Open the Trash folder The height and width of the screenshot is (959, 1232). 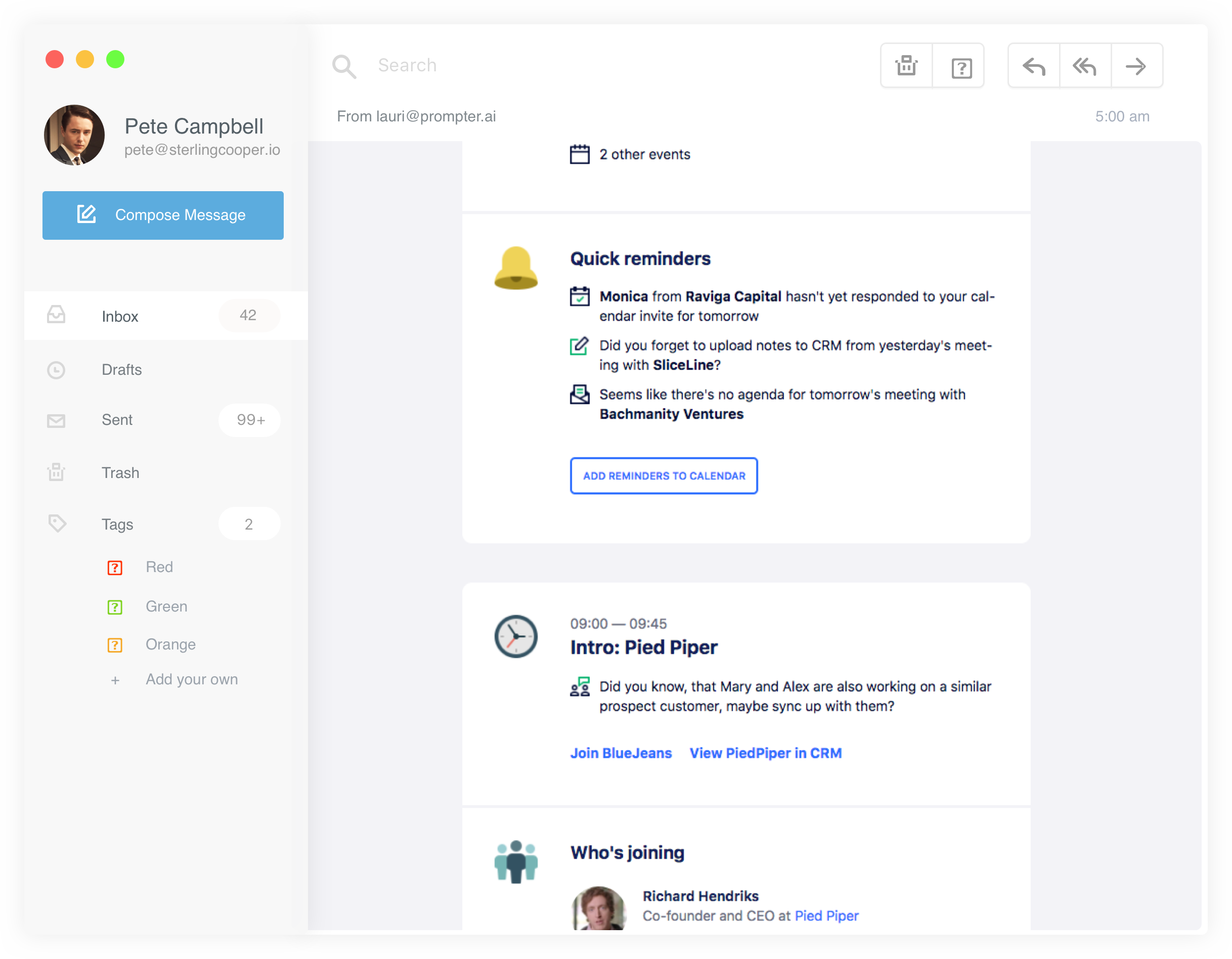[120, 473]
